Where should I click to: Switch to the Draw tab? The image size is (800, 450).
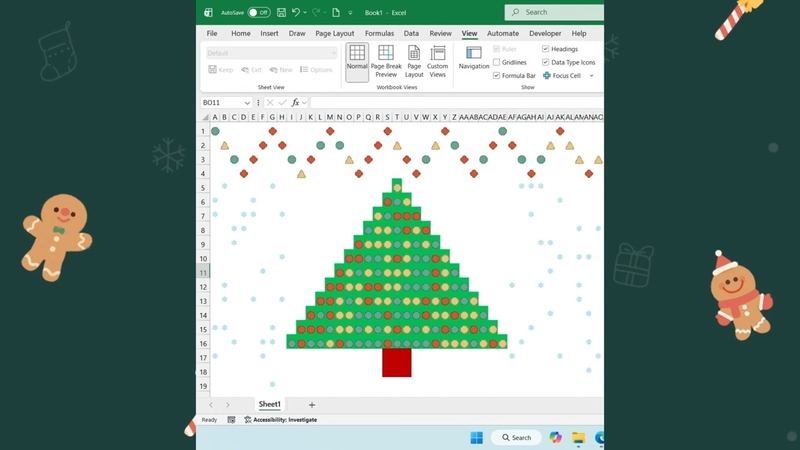coord(297,33)
